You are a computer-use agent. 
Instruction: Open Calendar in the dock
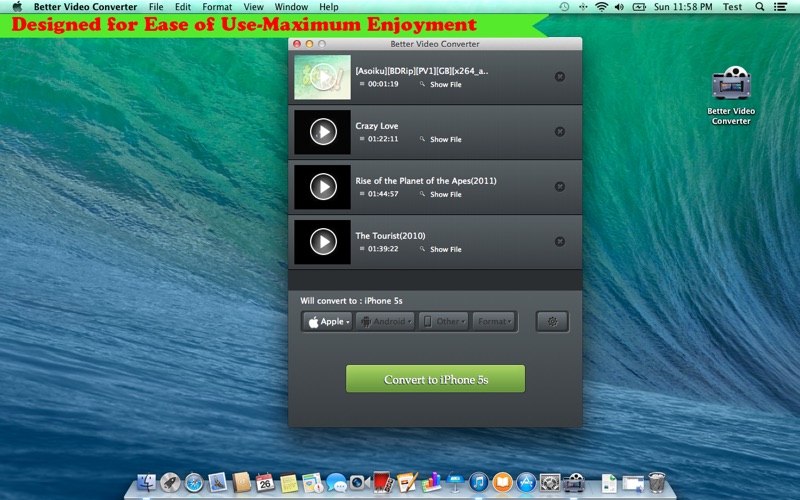(265, 482)
